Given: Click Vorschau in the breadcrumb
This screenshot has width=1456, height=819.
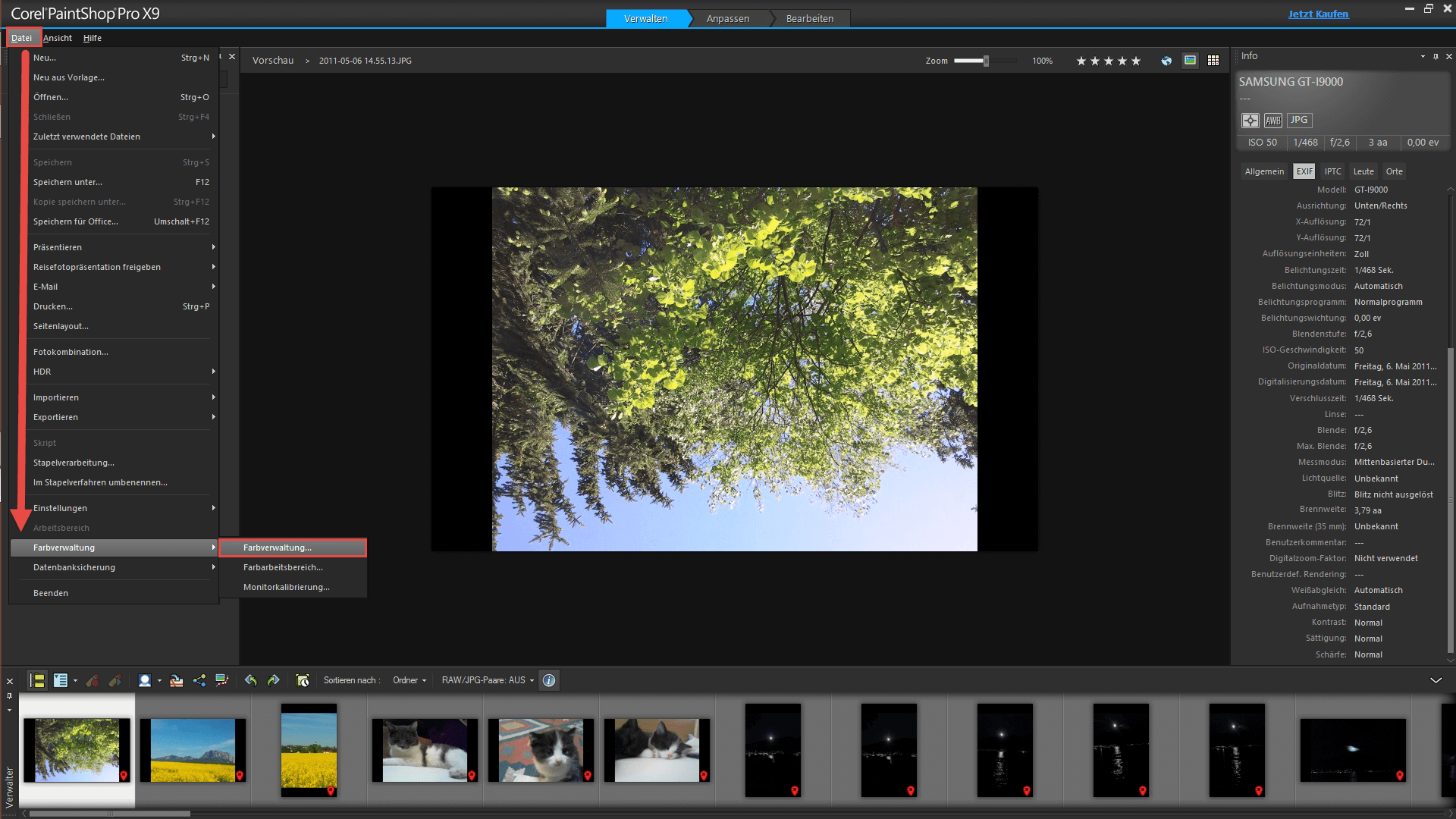Looking at the screenshot, I should (x=273, y=61).
